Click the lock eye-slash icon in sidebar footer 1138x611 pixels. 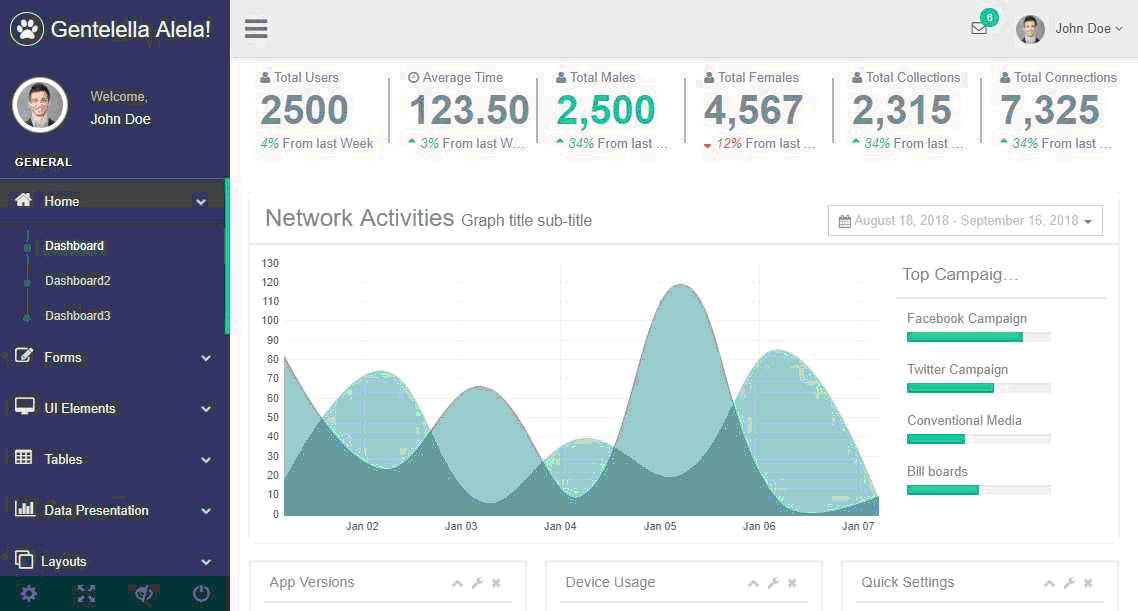144,594
